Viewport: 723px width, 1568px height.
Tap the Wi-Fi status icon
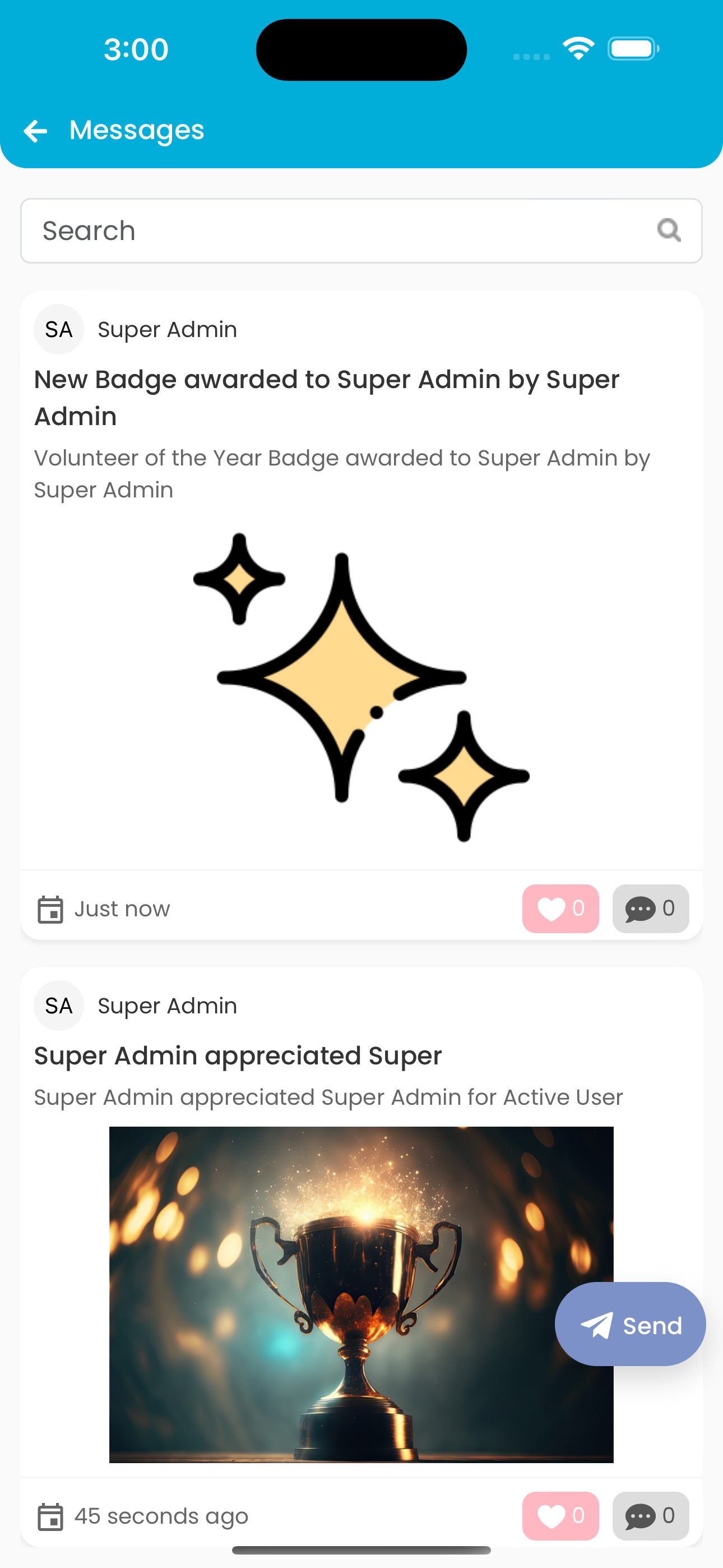(578, 48)
